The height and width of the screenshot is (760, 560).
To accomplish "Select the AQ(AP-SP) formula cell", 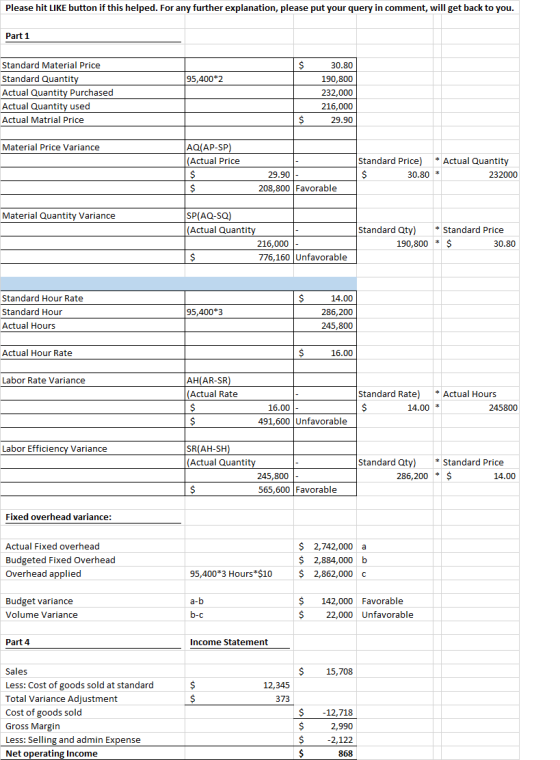I will [x=239, y=147].
